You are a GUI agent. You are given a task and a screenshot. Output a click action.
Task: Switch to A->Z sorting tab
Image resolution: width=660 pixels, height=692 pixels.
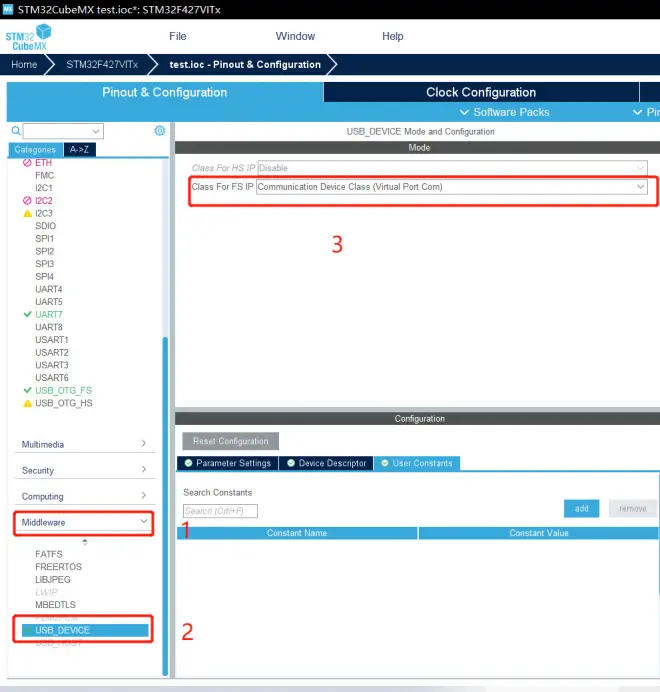tap(78, 150)
